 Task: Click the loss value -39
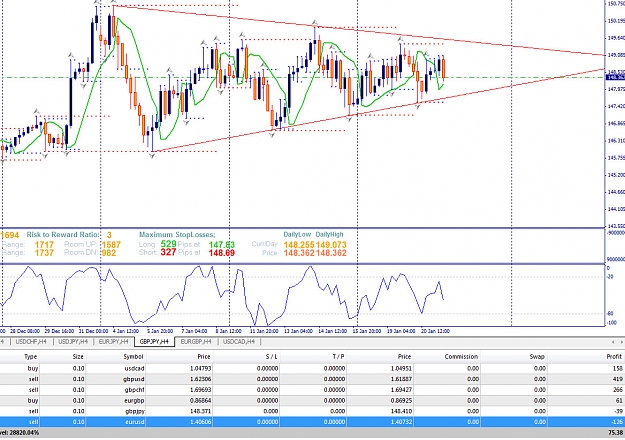coord(618,411)
